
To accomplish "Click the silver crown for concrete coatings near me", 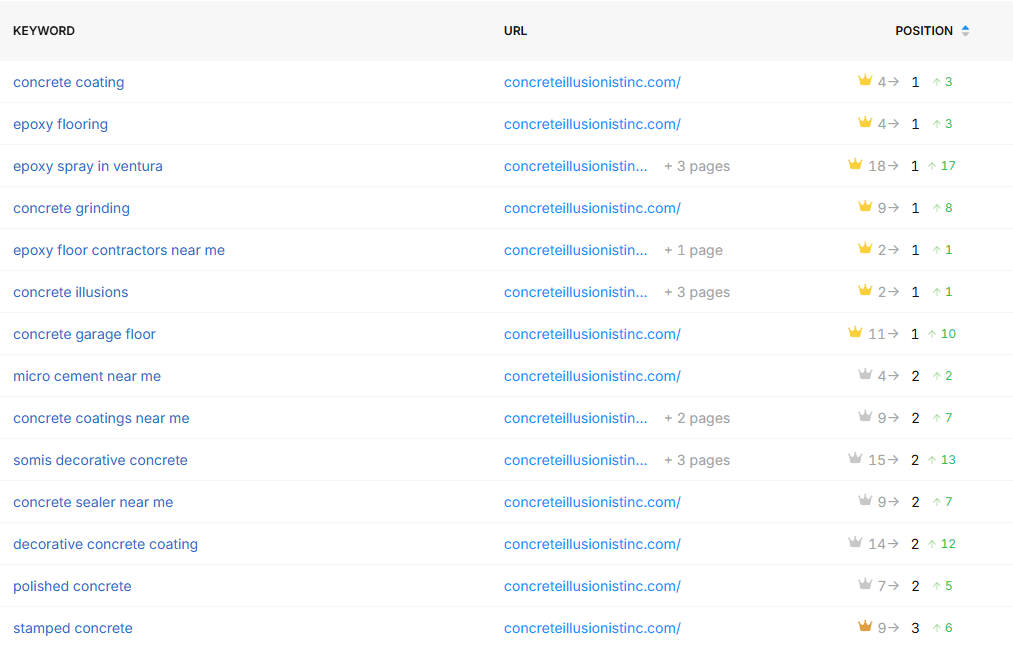I will point(865,416).
